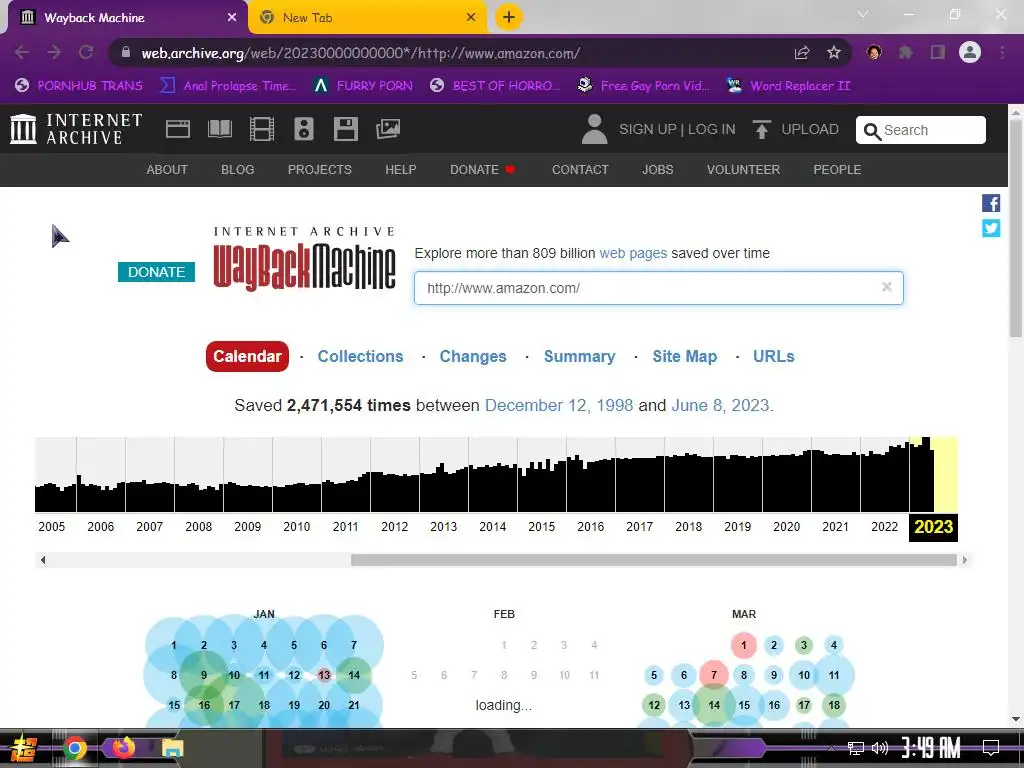
Task: Open Chrome profile avatar icon
Action: pos(970,52)
